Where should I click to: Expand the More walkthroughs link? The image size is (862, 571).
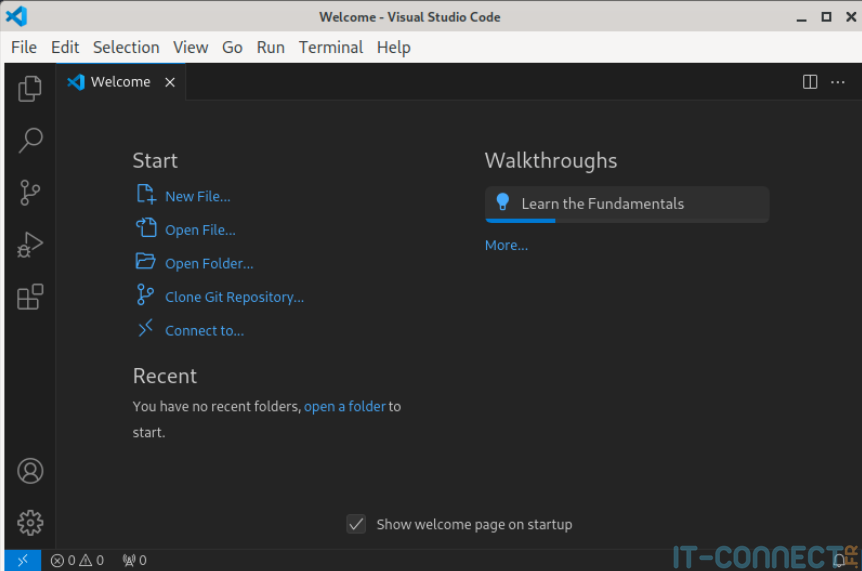(x=506, y=245)
